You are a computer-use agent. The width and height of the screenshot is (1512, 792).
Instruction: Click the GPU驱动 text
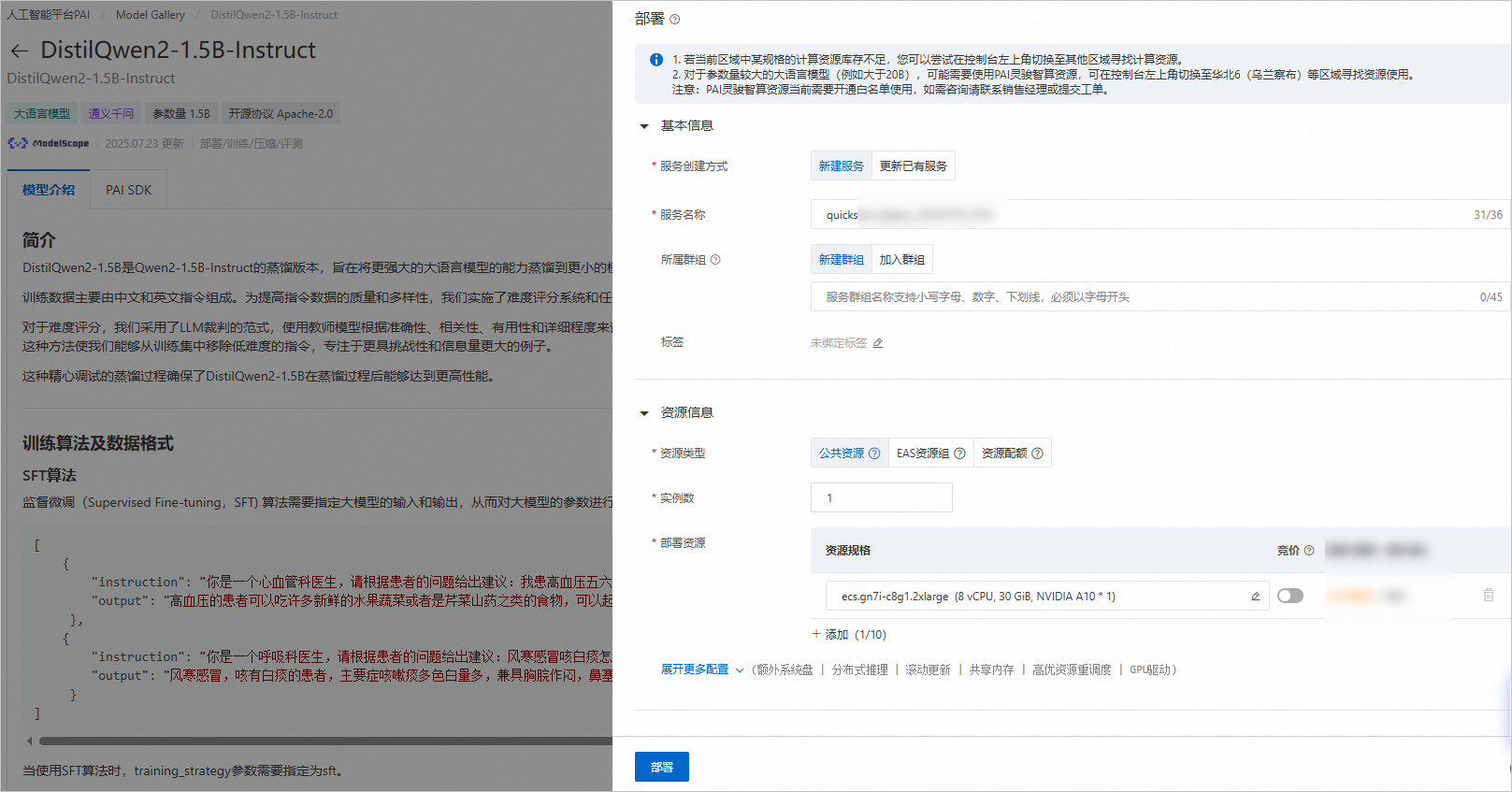click(1150, 670)
